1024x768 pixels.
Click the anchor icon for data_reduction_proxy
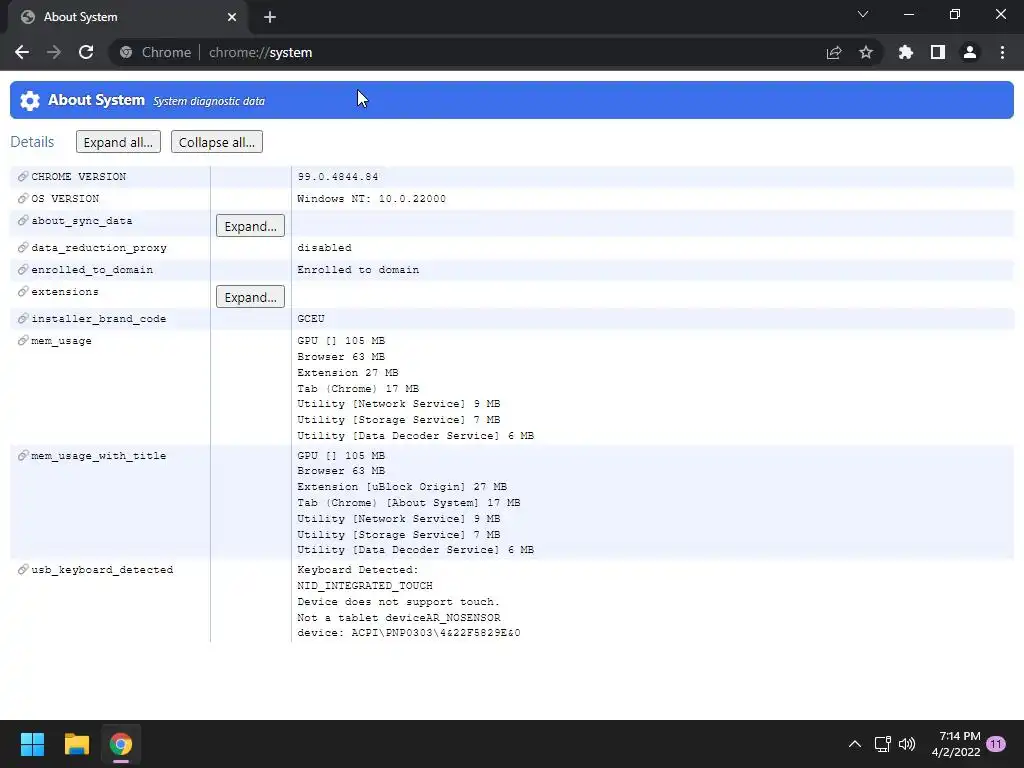pos(23,248)
